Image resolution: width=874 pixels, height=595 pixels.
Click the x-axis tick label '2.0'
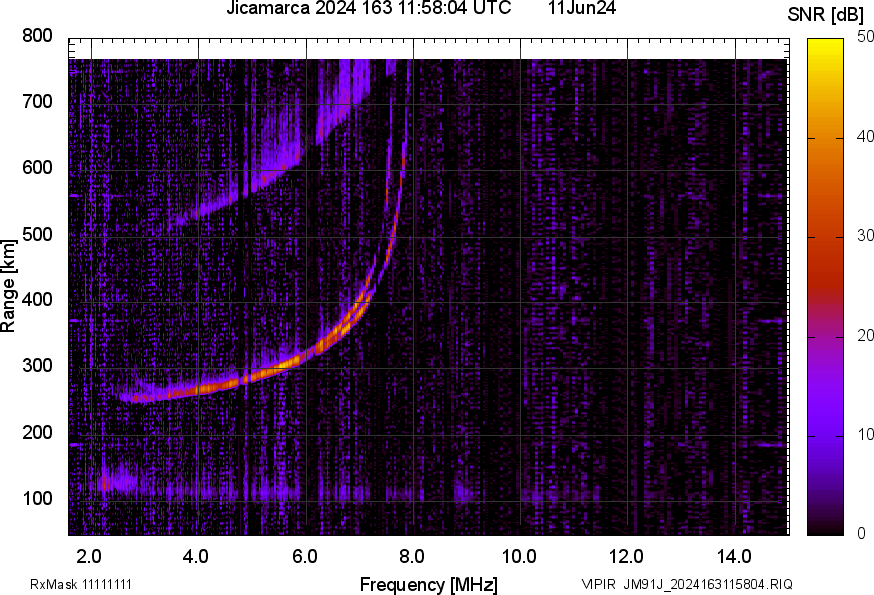coord(90,557)
